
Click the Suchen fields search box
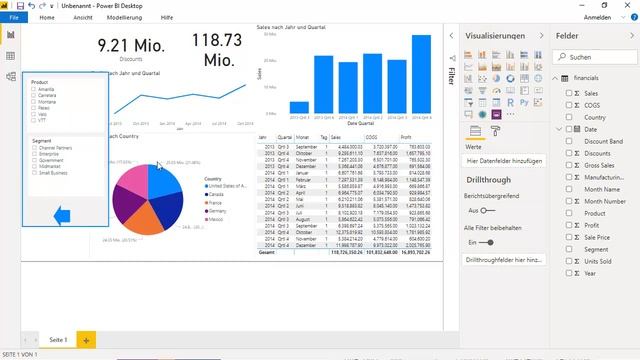tap(595, 57)
